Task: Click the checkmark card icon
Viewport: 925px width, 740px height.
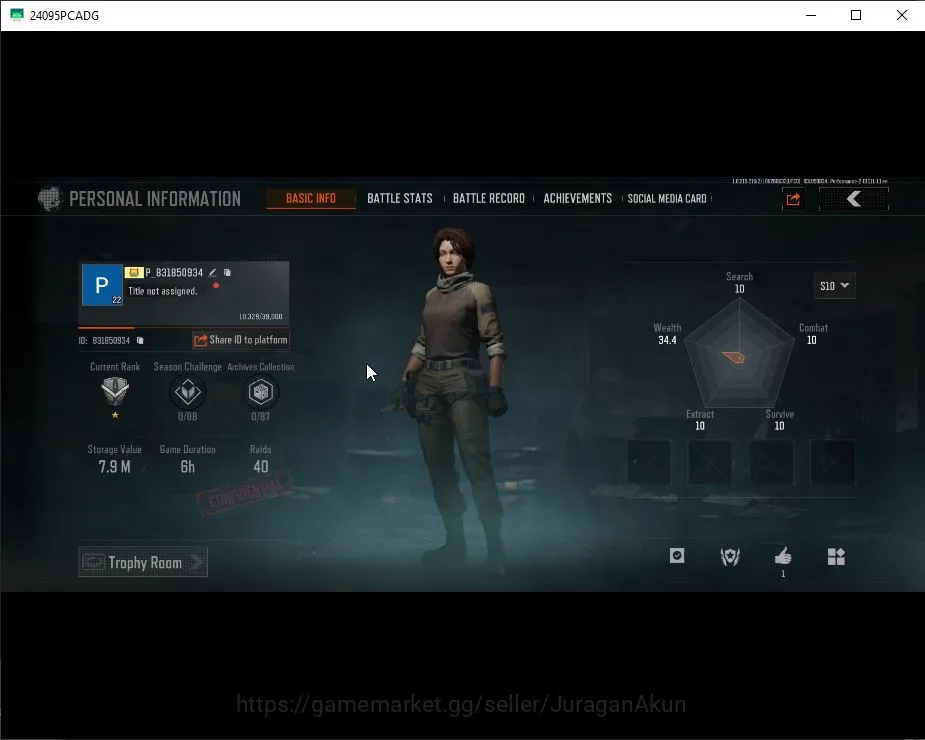Action: (x=677, y=555)
